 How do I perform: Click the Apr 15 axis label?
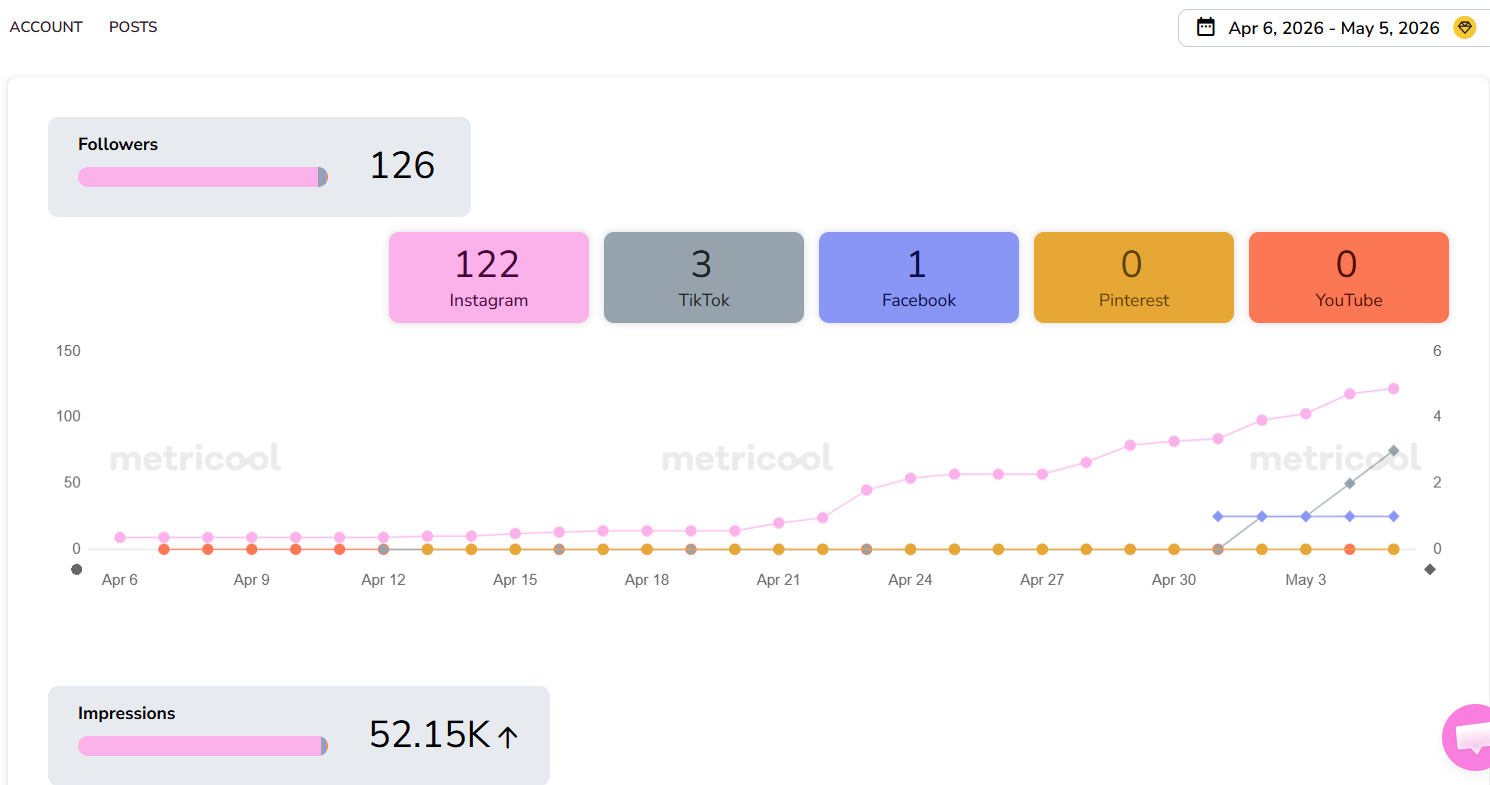(515, 580)
